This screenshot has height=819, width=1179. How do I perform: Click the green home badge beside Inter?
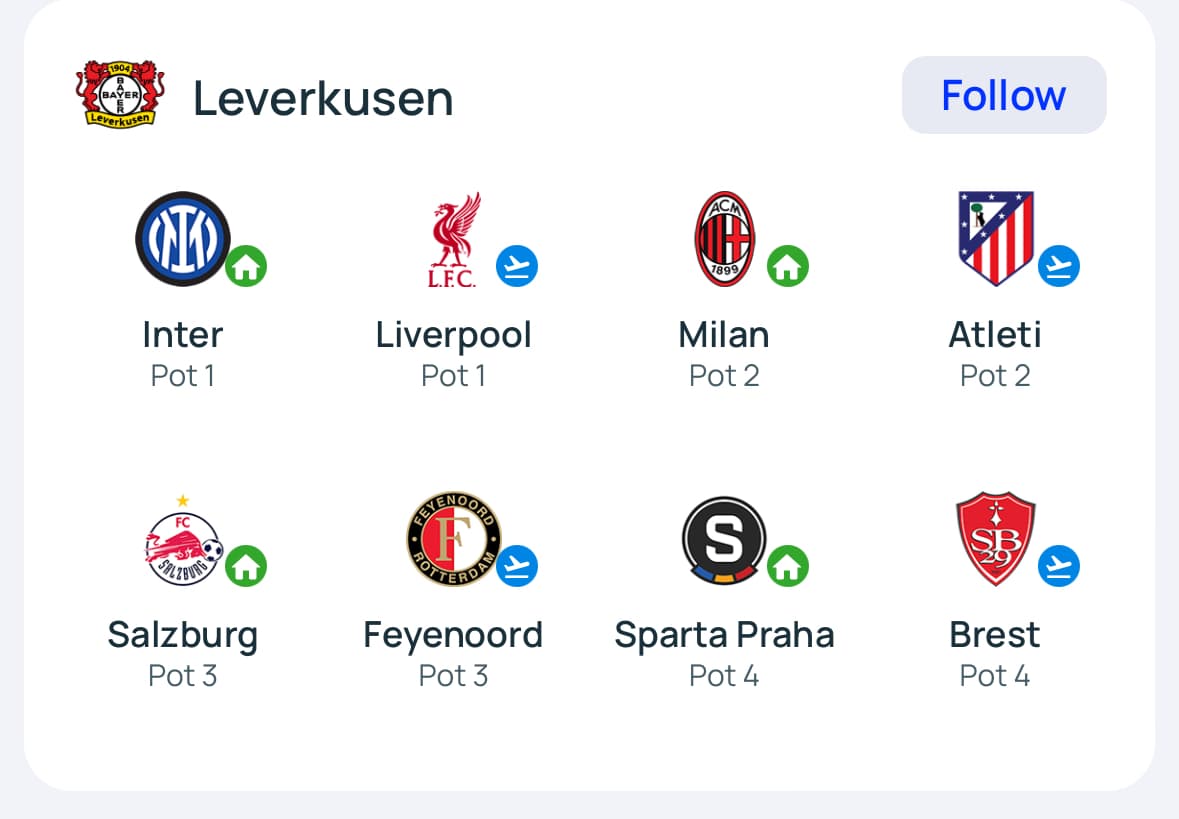246,266
